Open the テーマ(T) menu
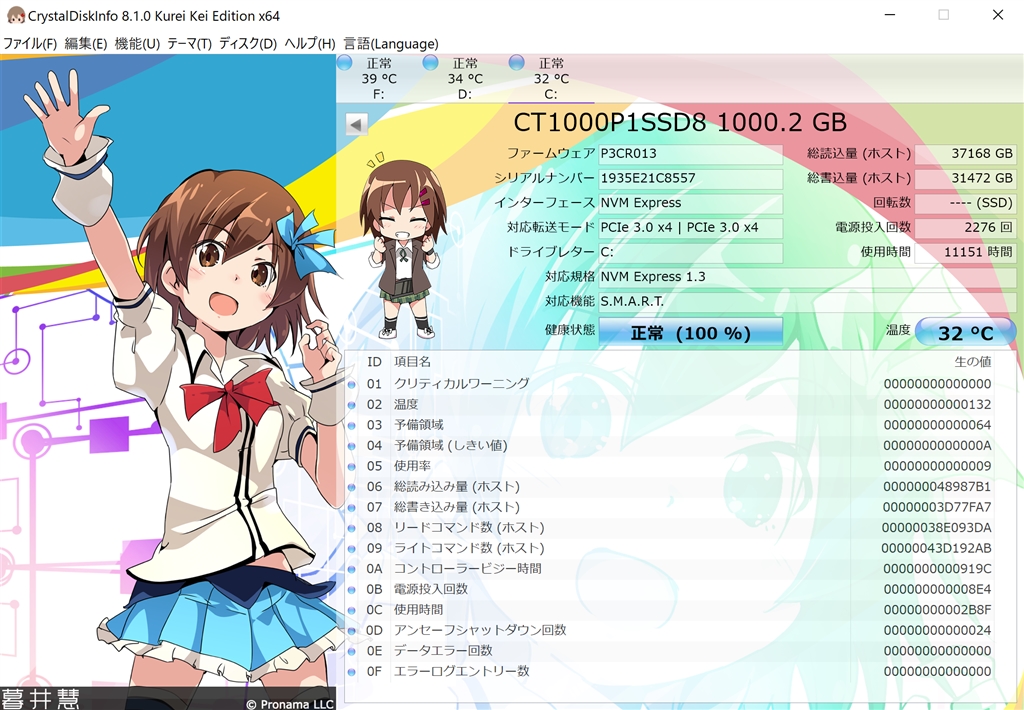The image size is (1024, 710). pyautogui.click(x=189, y=44)
